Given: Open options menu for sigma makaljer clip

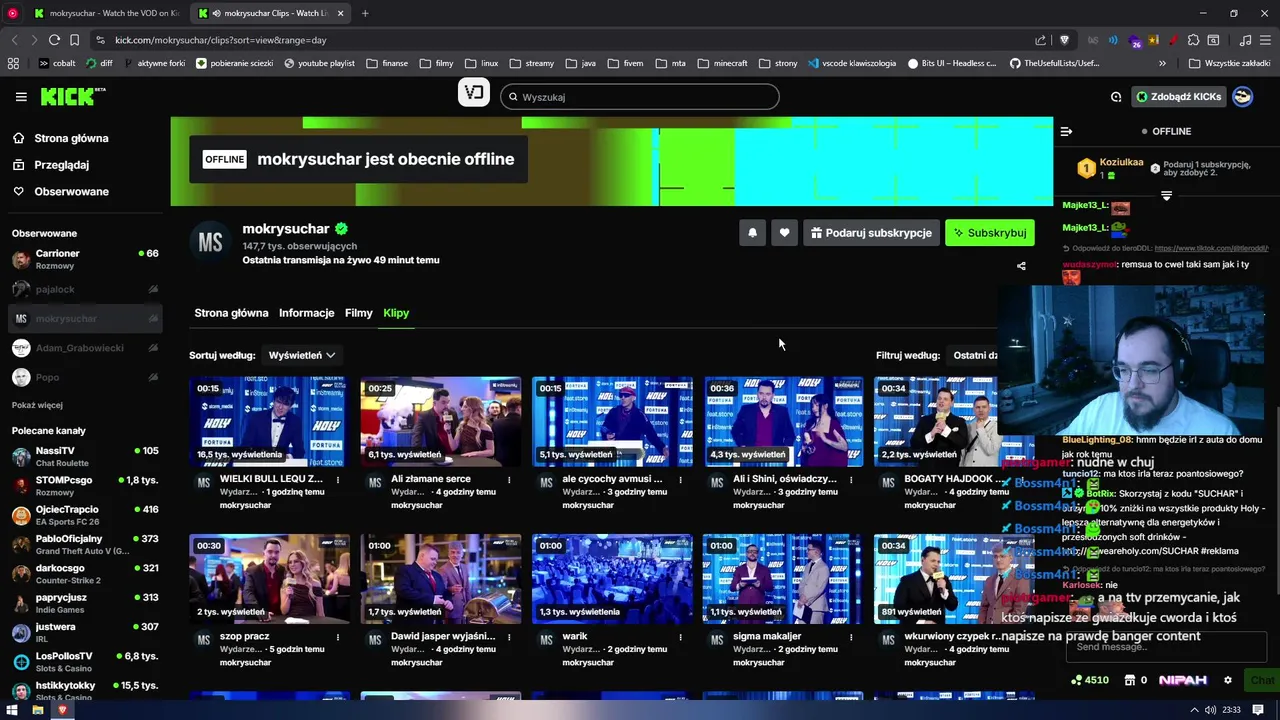Looking at the screenshot, I should click(x=851, y=637).
